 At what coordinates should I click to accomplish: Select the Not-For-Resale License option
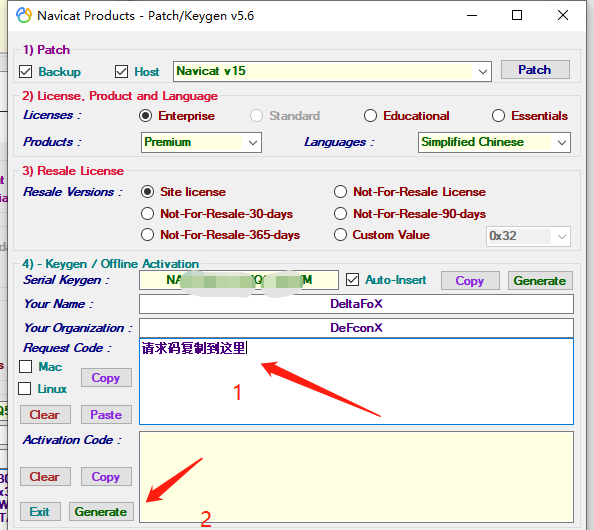coord(340,192)
